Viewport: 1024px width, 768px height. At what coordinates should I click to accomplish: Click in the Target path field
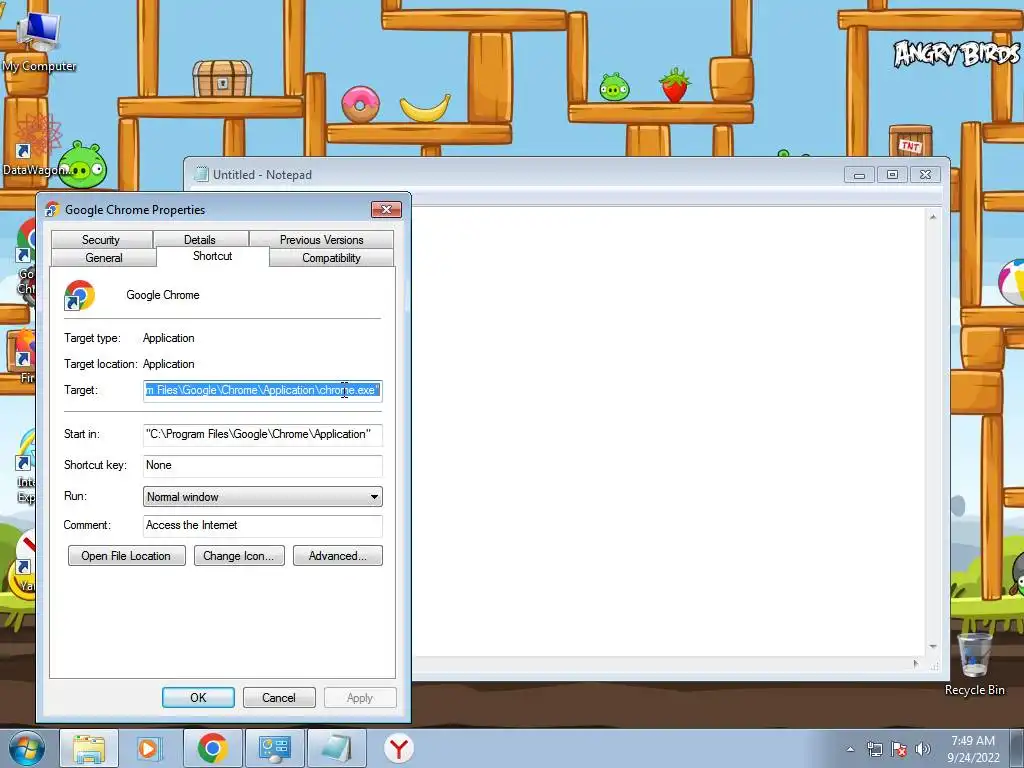tap(263, 391)
